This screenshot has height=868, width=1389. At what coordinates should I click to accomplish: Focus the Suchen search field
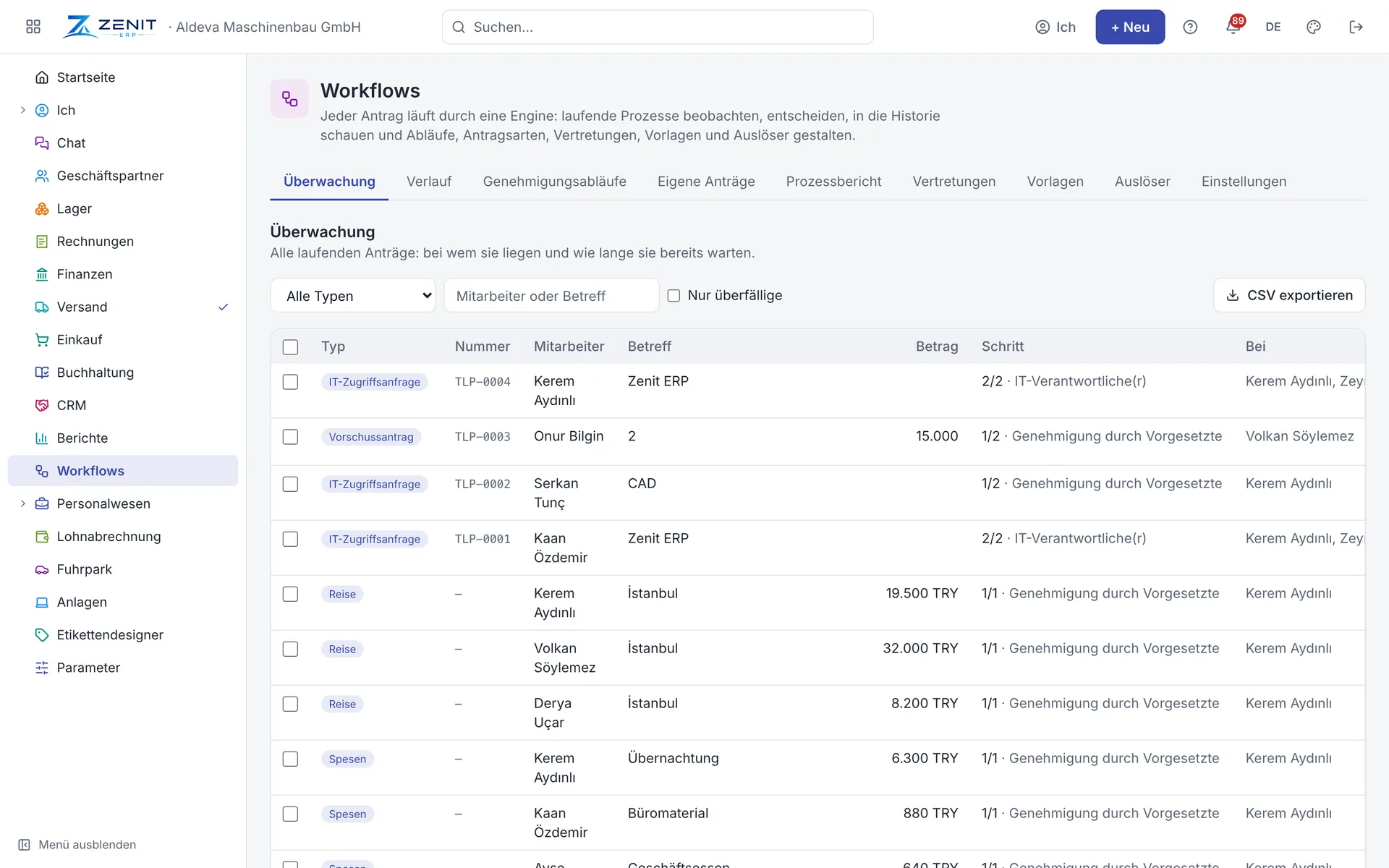[658, 27]
